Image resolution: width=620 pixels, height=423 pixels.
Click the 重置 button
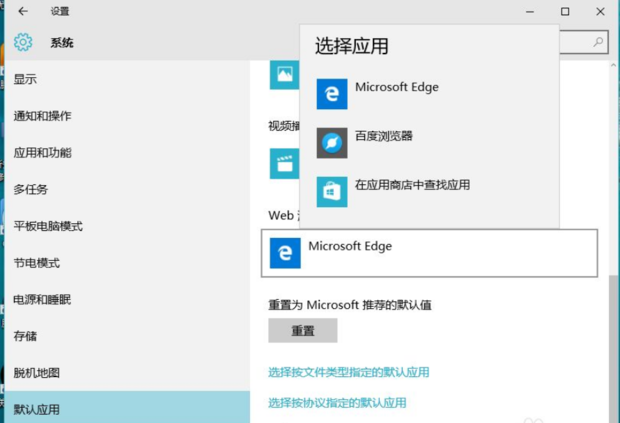pyautogui.click(x=303, y=330)
